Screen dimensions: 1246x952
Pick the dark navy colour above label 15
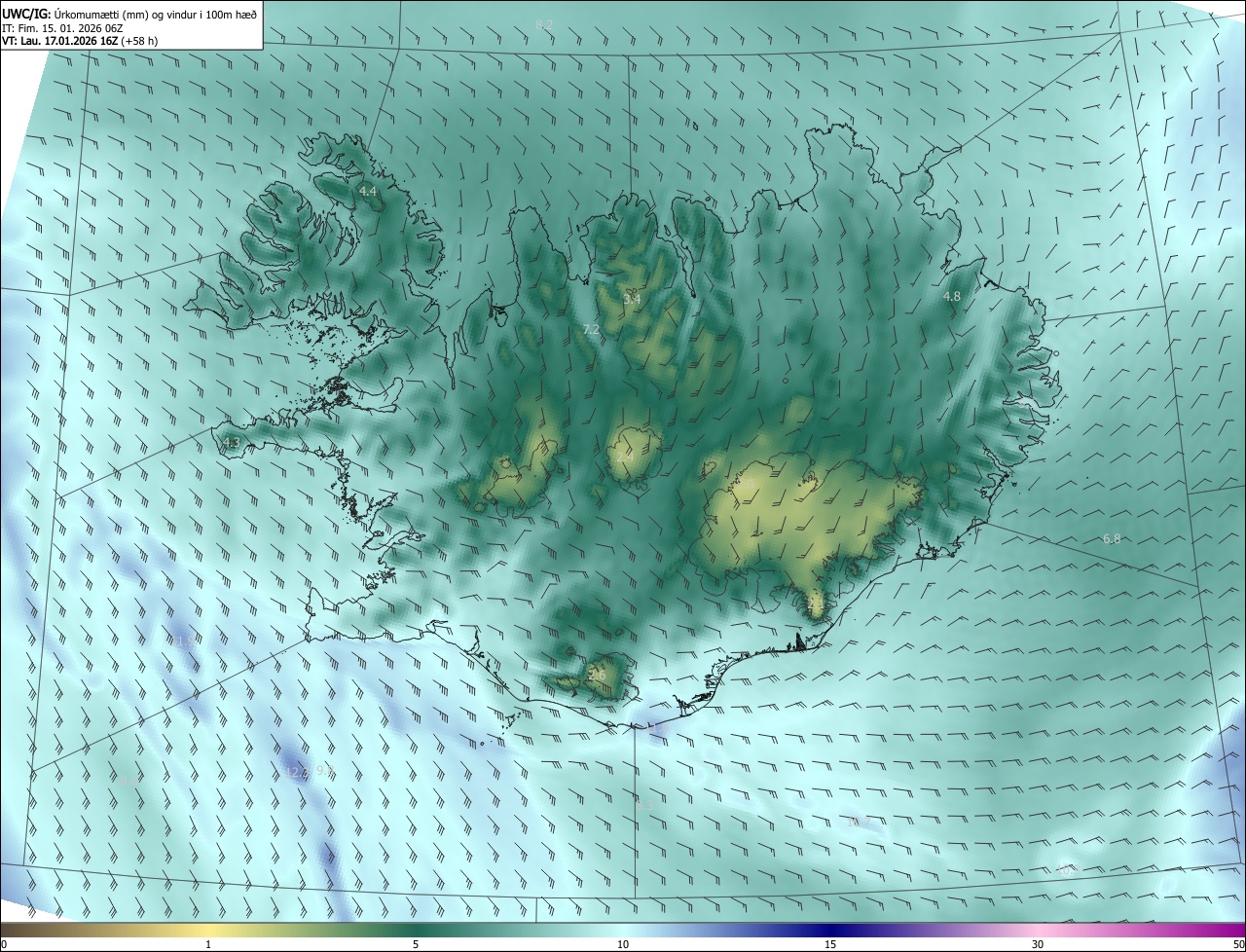(830, 930)
